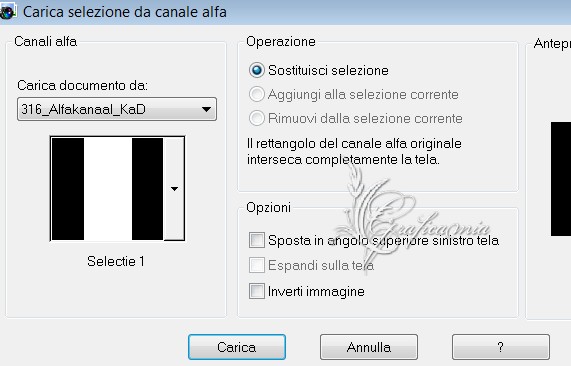Click the Canali alfa group label
The image size is (571, 366).
46,42
